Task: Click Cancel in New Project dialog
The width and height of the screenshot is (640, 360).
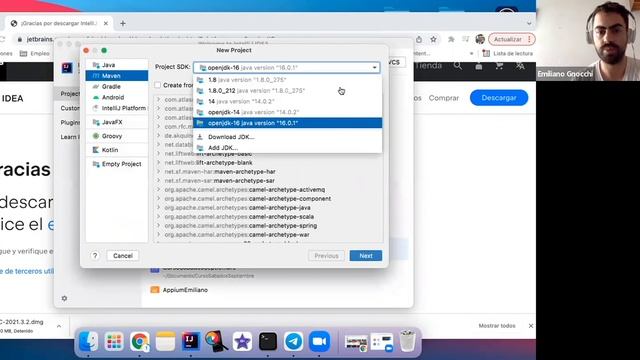Action: pyautogui.click(x=123, y=256)
